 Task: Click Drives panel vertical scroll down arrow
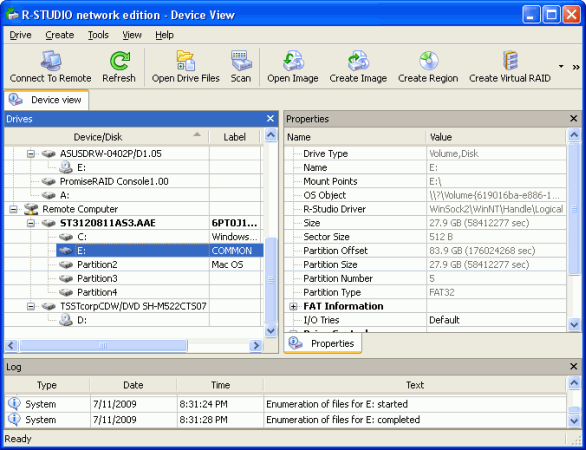[x=271, y=330]
